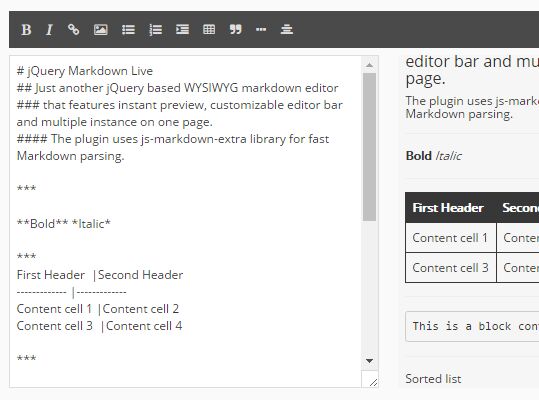Click the ellipsis toolbar icon
This screenshot has height=400, width=539.
coord(261,30)
